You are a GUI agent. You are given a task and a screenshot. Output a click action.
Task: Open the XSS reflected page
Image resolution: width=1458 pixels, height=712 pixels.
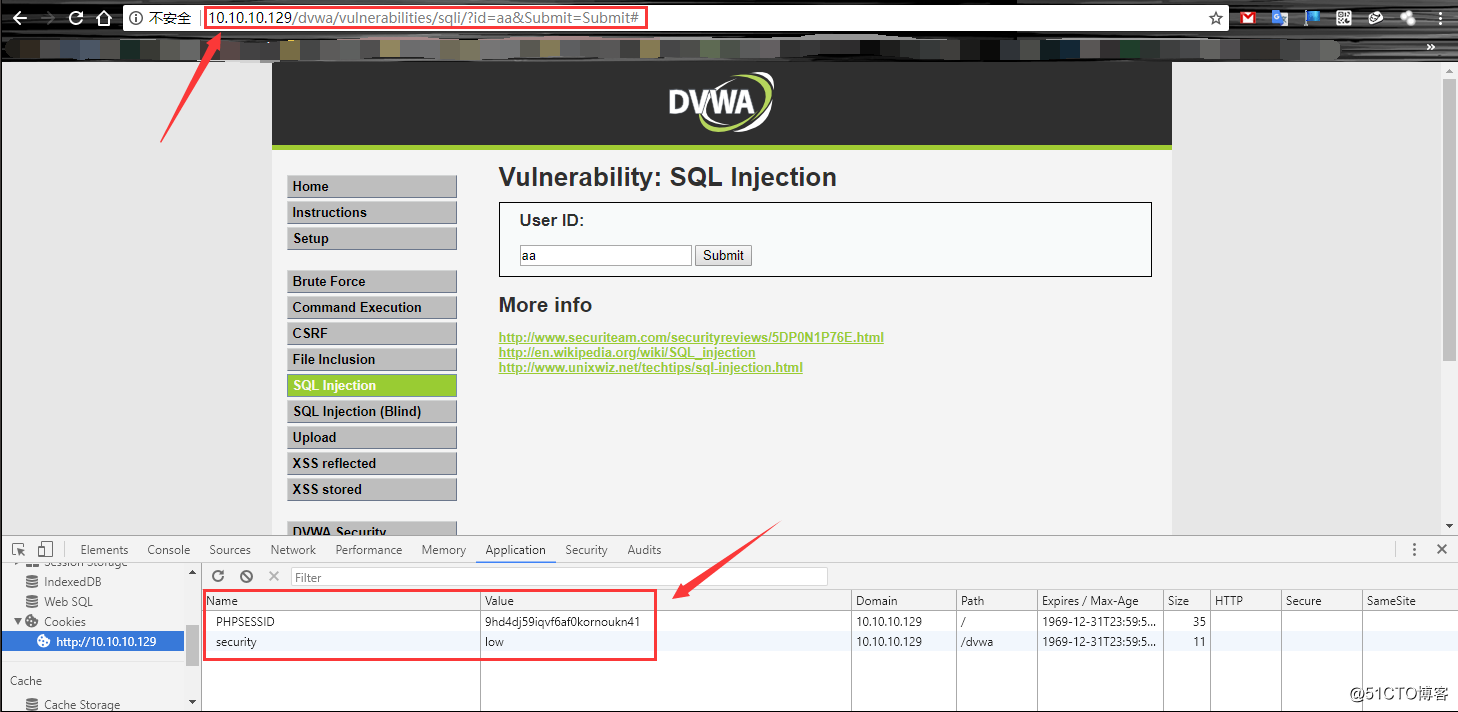[372, 463]
